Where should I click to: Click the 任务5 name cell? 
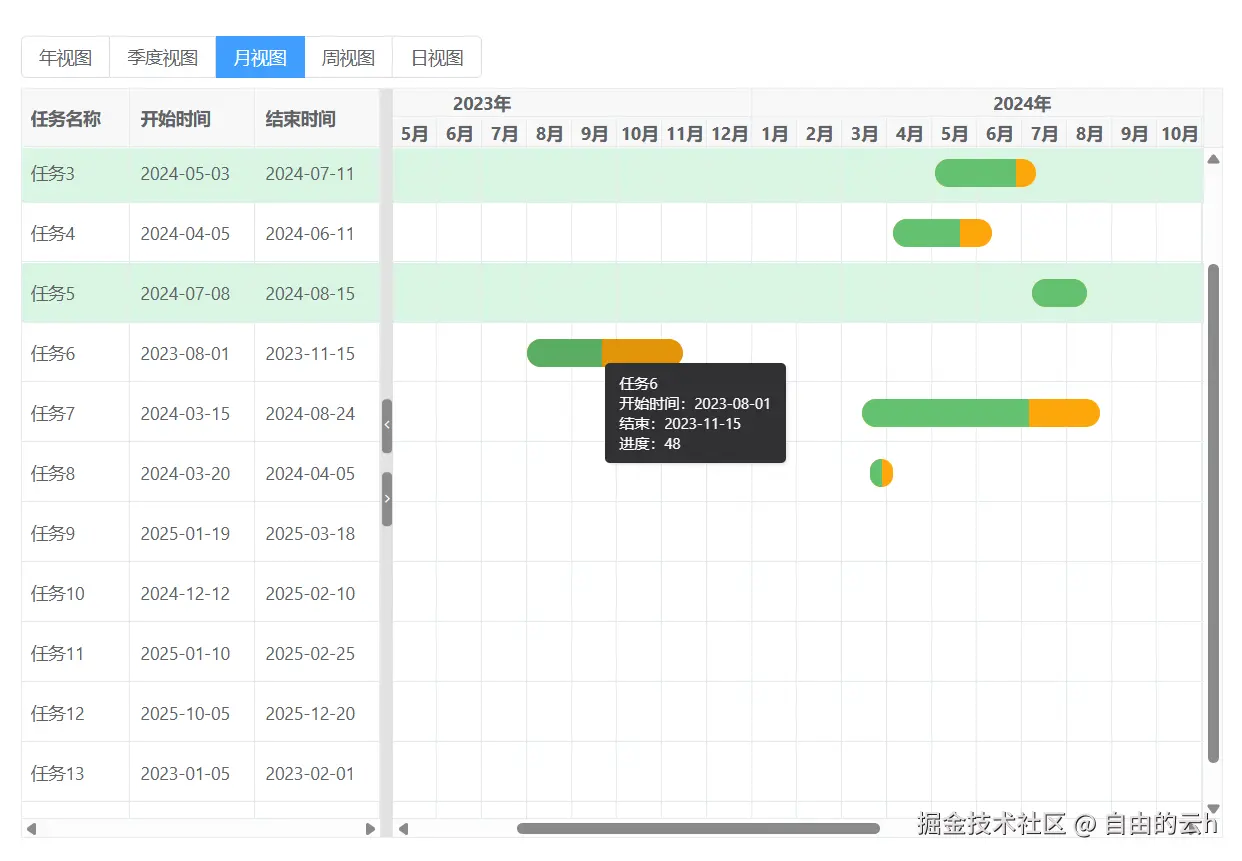coord(75,293)
